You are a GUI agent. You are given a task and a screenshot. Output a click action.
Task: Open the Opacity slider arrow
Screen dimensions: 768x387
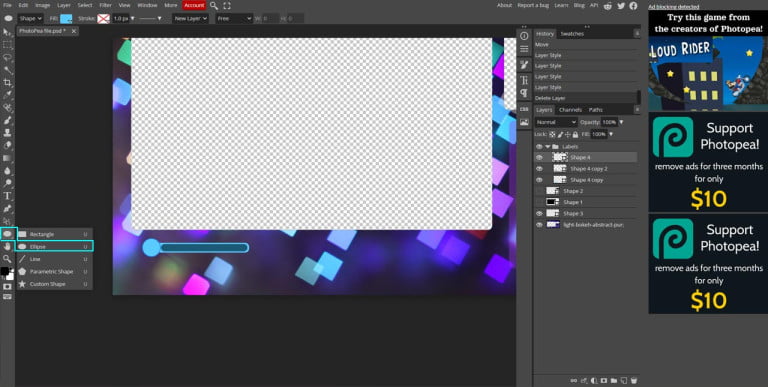pos(621,122)
